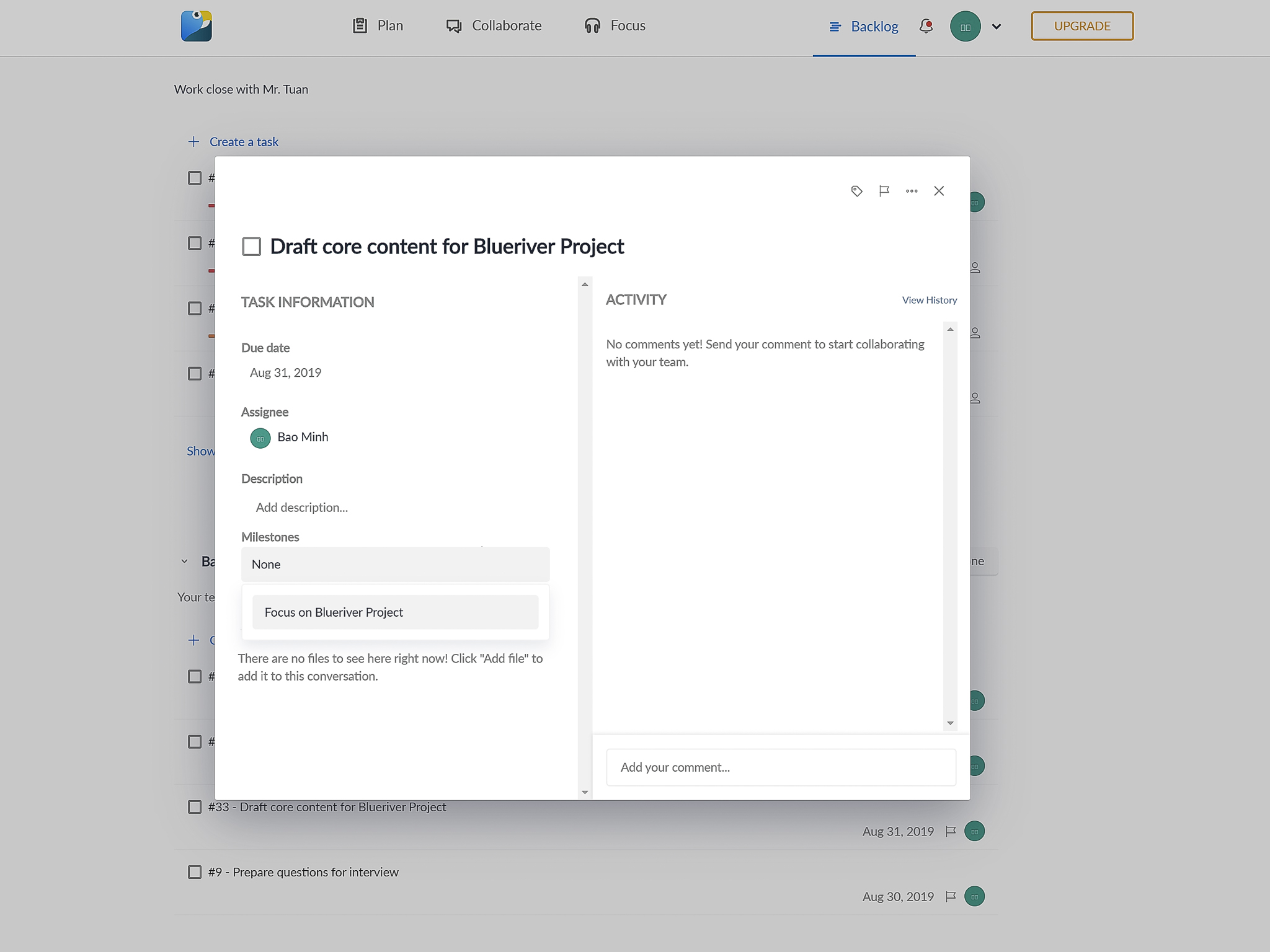Select Focus on Blueriver Project milestone
The height and width of the screenshot is (952, 1270).
[x=395, y=612]
